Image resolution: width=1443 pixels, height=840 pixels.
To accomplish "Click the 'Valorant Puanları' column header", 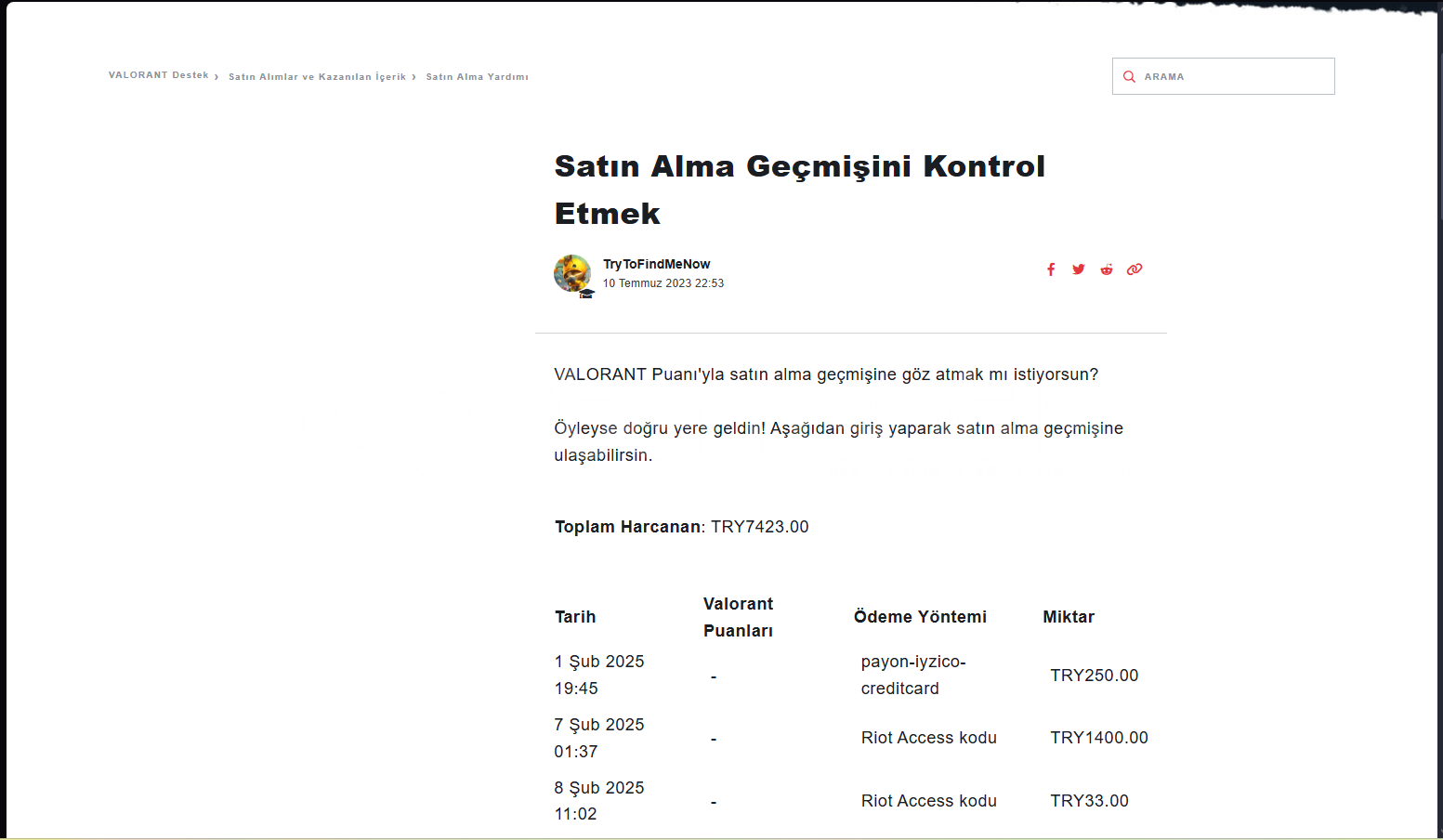I will click(x=739, y=617).
